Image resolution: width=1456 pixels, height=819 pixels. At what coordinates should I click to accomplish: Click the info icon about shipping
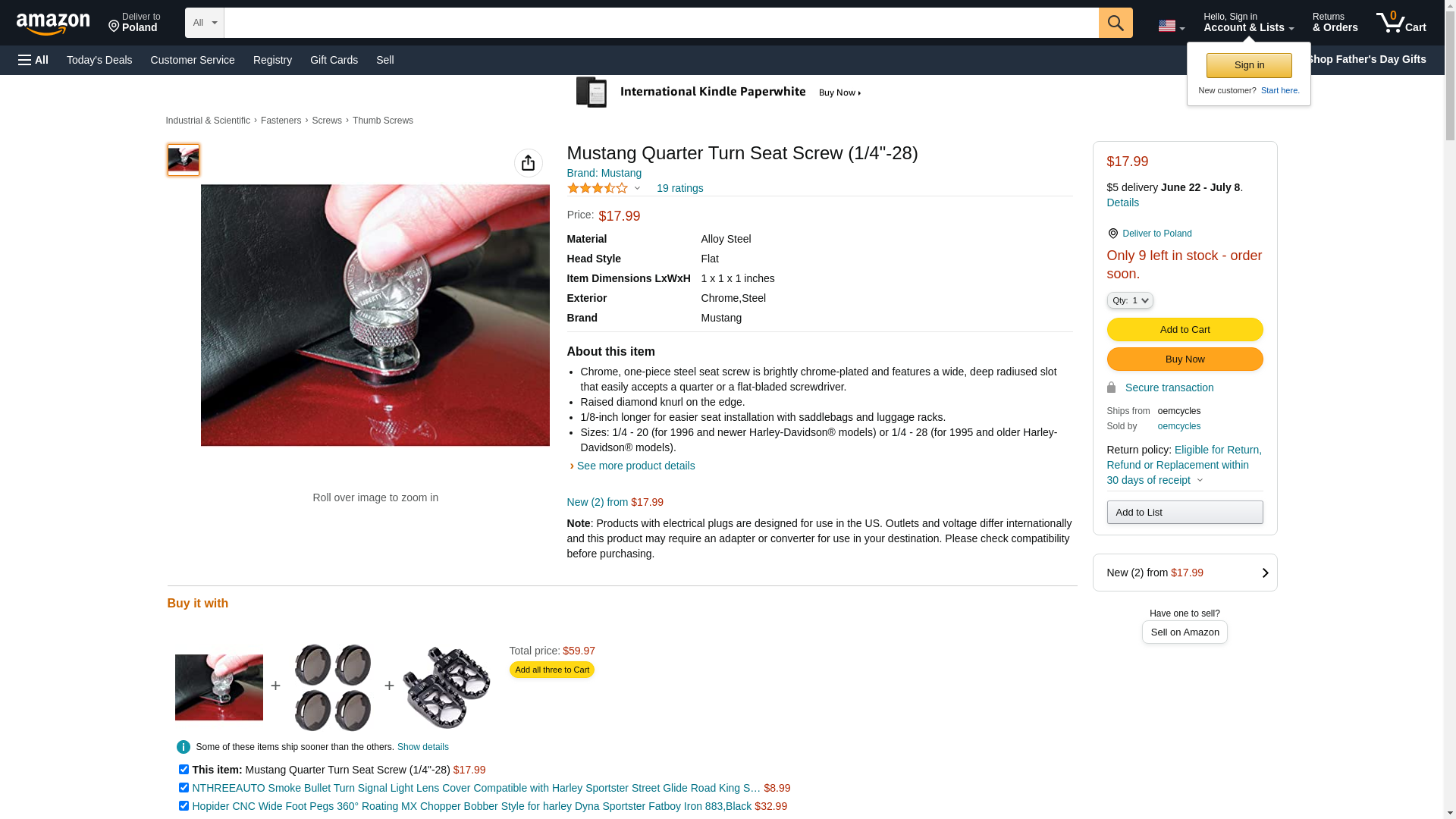tap(184, 747)
